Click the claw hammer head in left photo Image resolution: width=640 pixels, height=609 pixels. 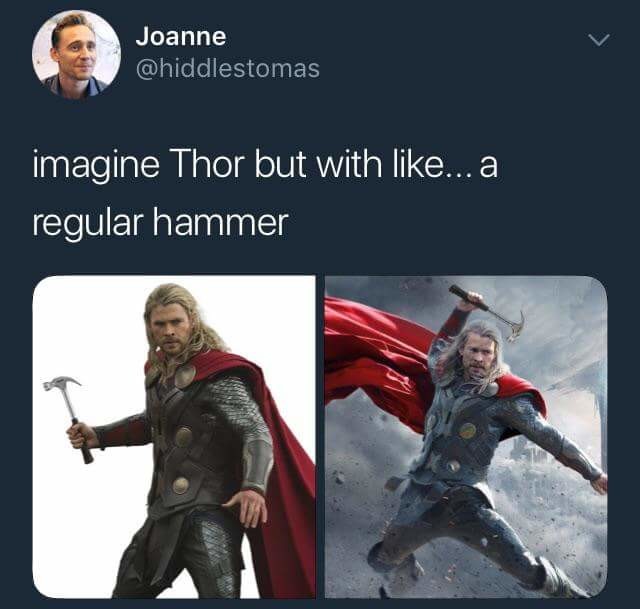(x=61, y=383)
